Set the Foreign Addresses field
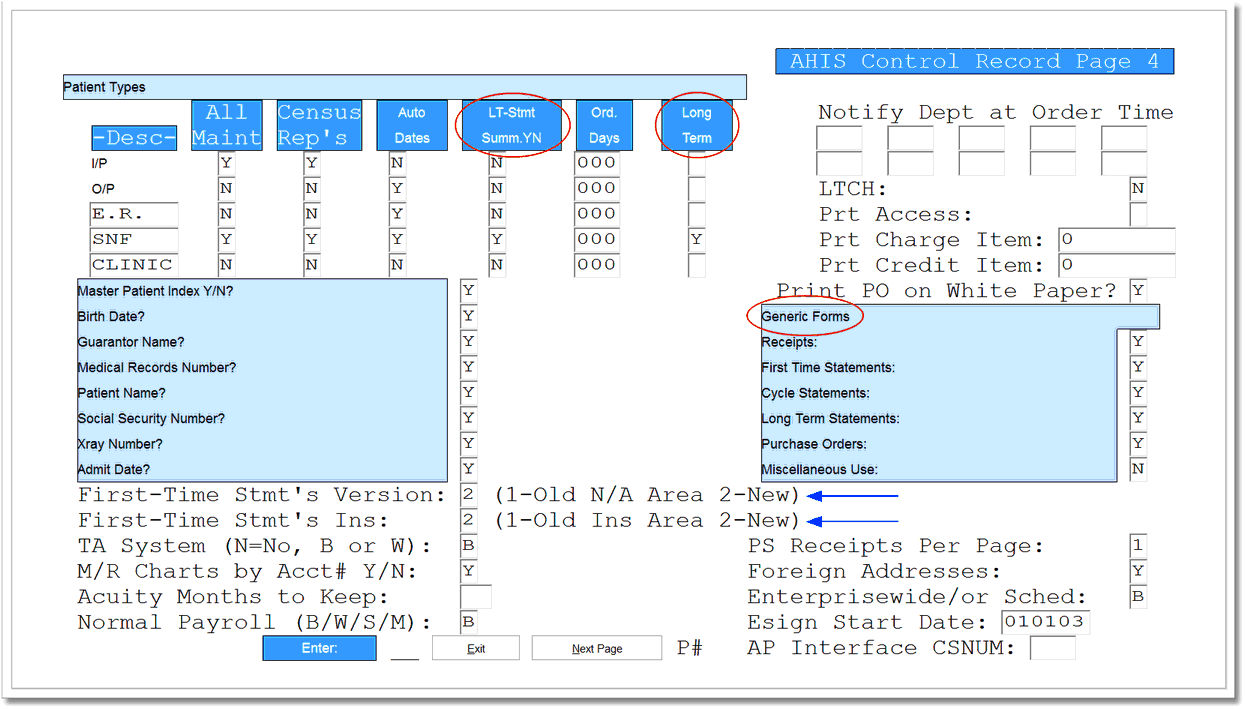The width and height of the screenshot is (1245, 709). pos(1138,571)
